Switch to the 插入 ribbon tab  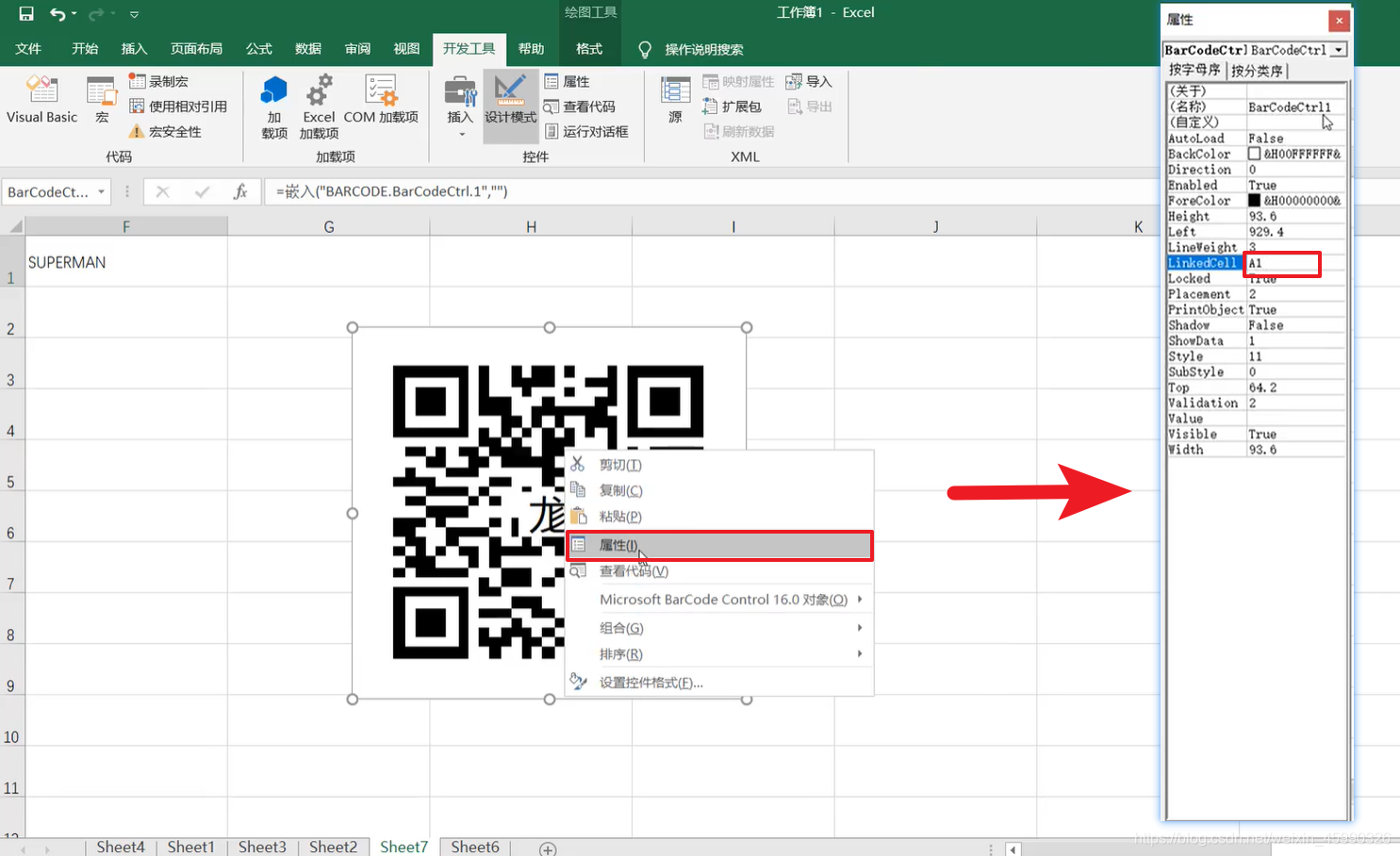click(x=134, y=49)
